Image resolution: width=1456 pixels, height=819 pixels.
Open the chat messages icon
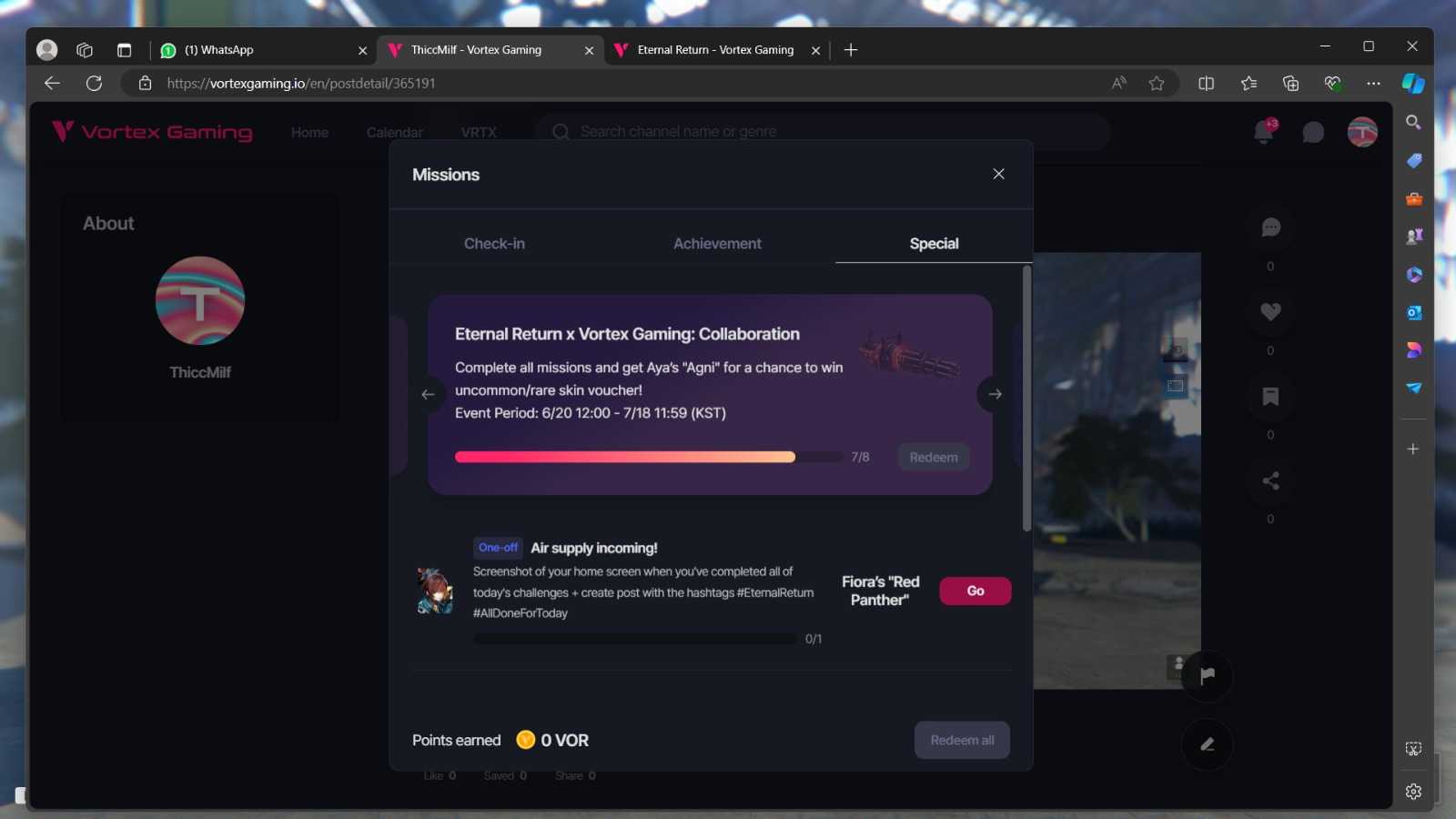(x=1312, y=133)
